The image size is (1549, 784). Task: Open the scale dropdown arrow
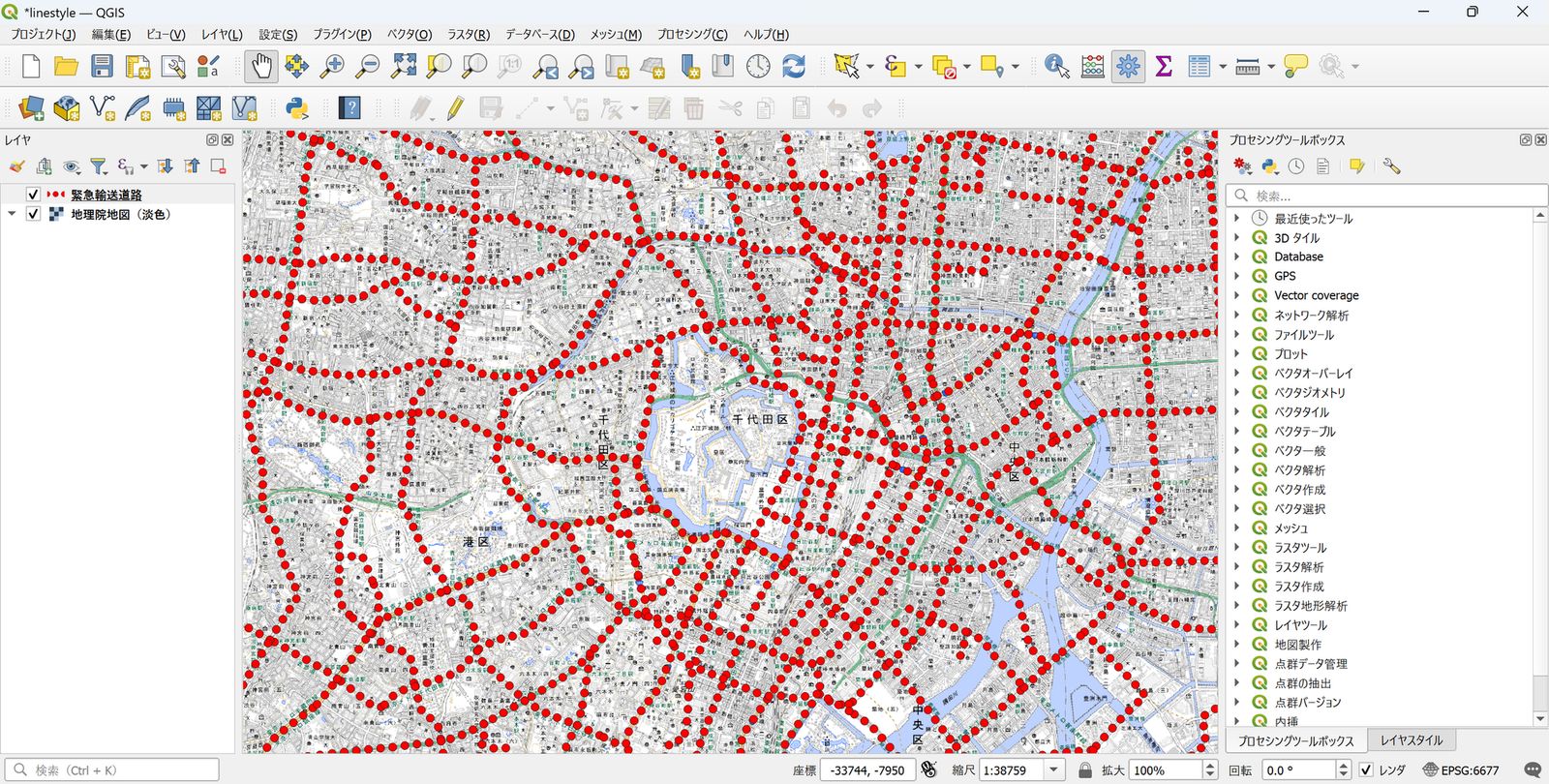point(1053,770)
